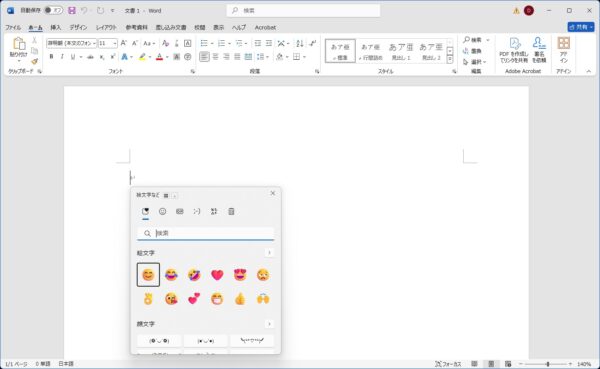This screenshot has width=600, height=369.
Task: Open font name dropdown
Action: tap(94, 43)
